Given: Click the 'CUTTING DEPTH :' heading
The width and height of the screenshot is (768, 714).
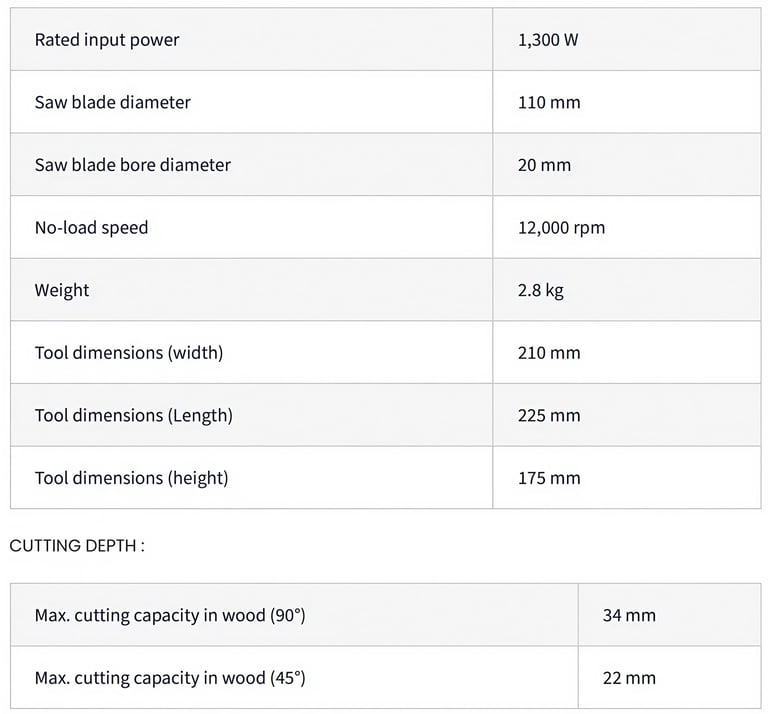Looking at the screenshot, I should pyautogui.click(x=77, y=546).
